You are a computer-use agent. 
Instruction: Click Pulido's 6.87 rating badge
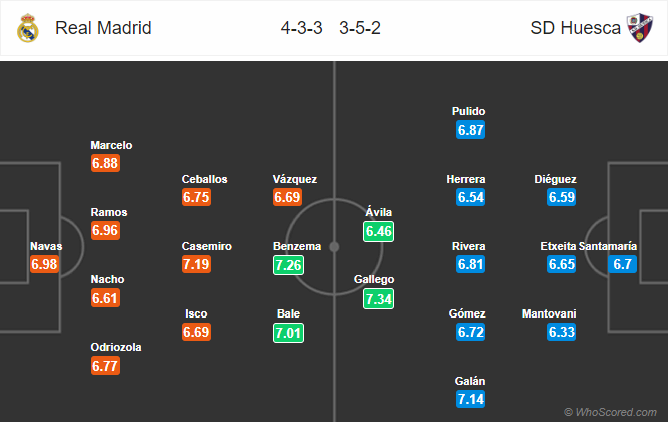[470, 130]
